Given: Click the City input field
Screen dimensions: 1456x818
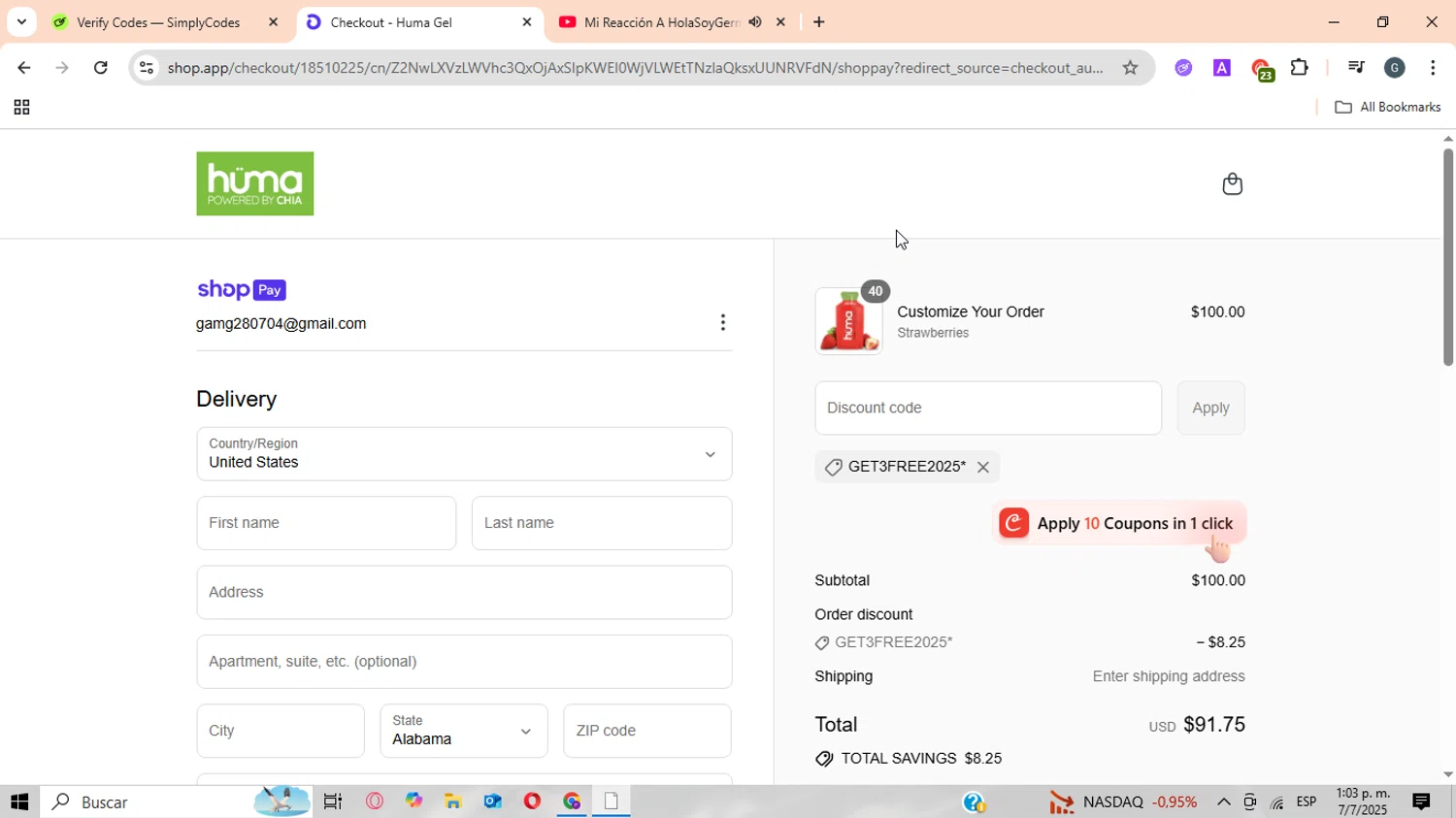Looking at the screenshot, I should click(x=281, y=731).
